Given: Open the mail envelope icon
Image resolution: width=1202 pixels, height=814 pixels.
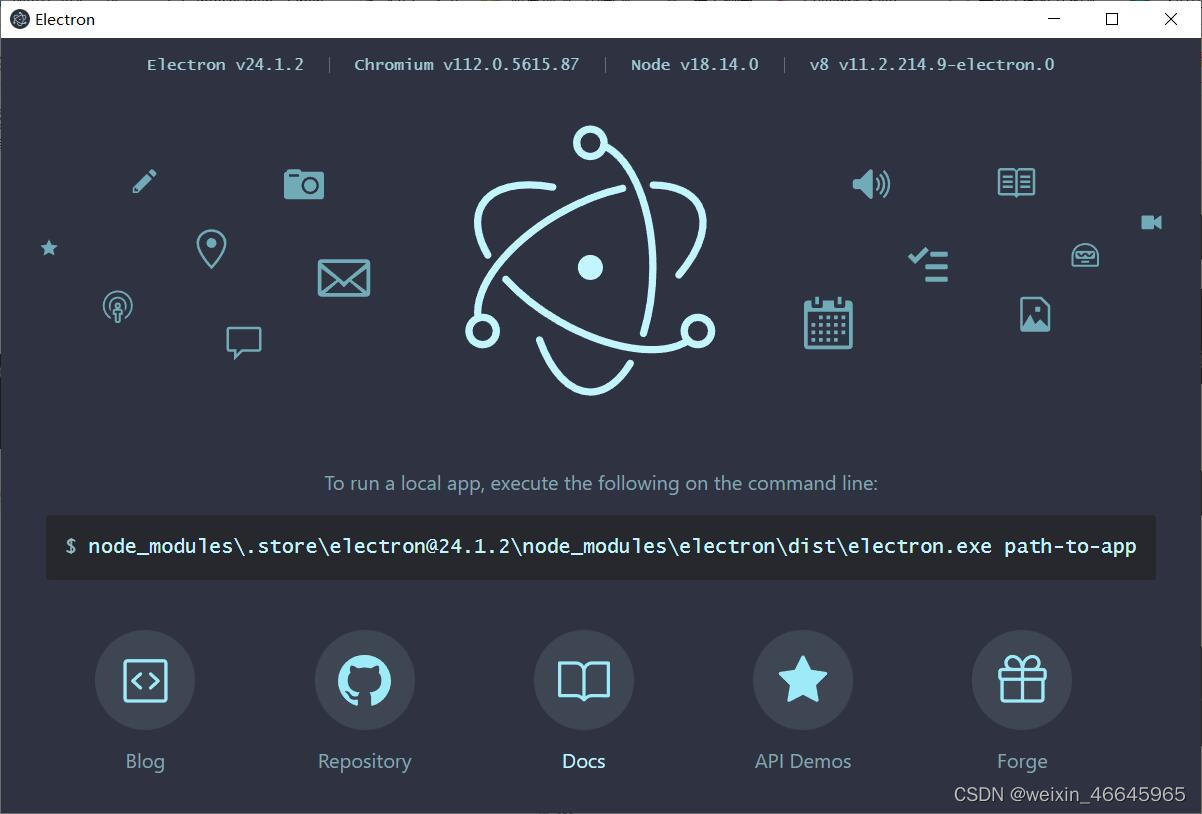Looking at the screenshot, I should pyautogui.click(x=343, y=278).
